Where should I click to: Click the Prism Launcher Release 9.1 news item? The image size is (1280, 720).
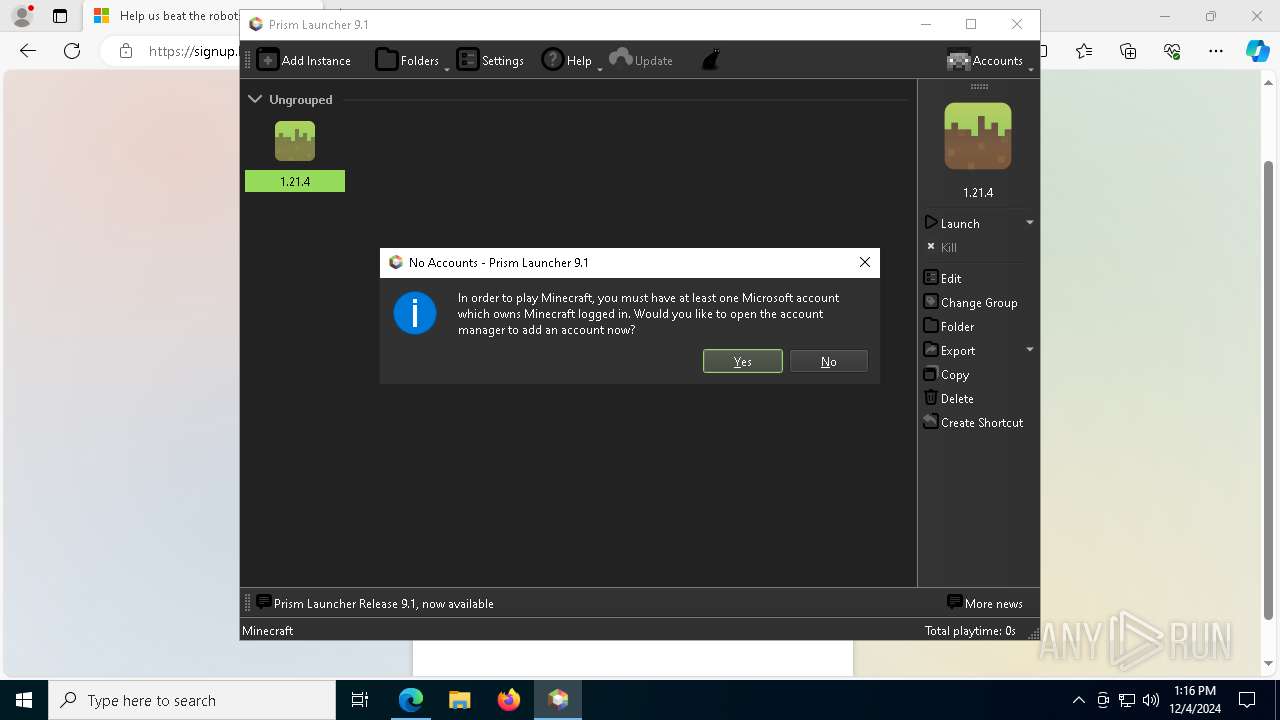[375, 603]
